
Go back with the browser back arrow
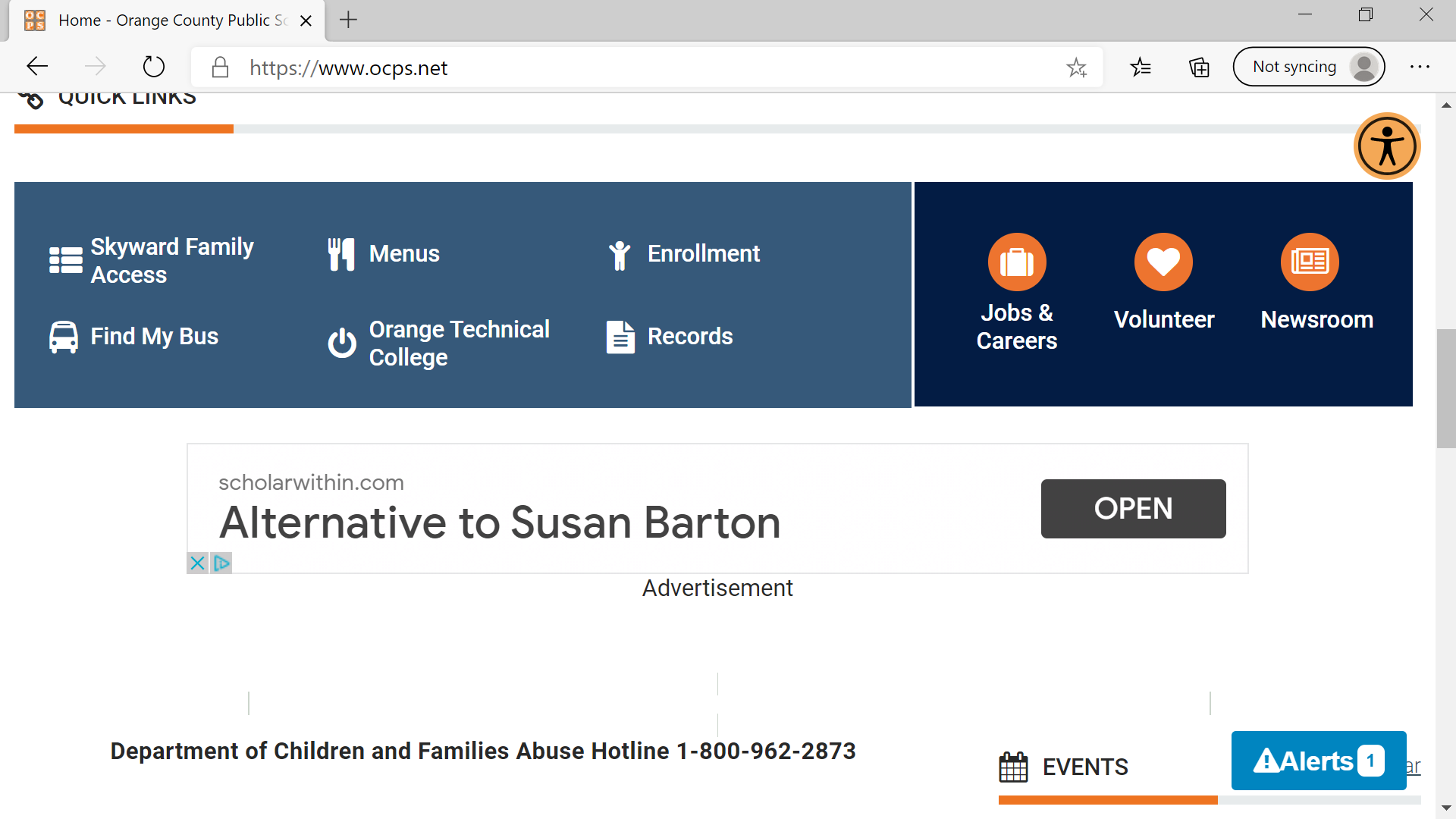click(37, 67)
